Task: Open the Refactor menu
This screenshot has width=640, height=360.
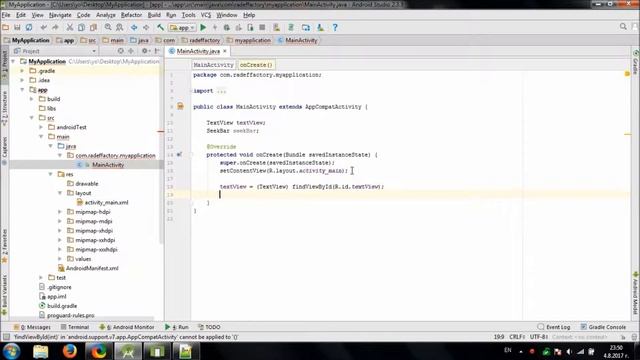Action: coord(131,15)
